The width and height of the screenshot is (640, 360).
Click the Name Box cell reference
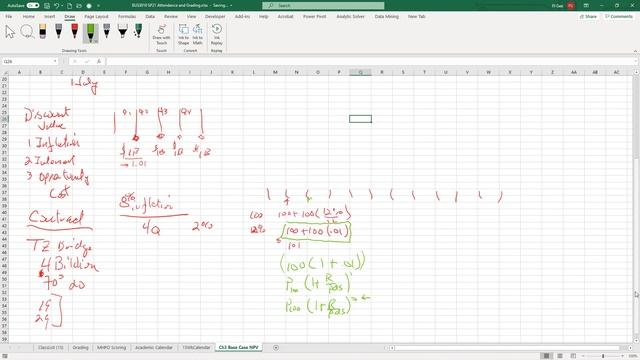tap(27, 61)
